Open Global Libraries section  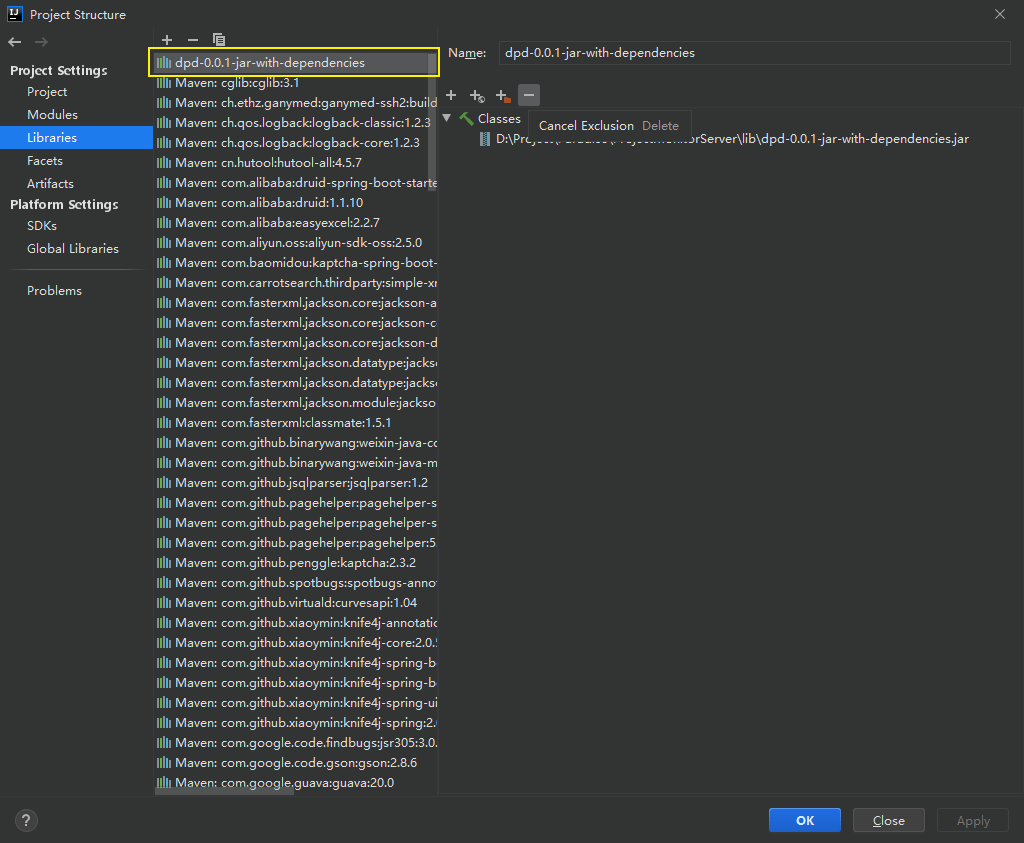pyautogui.click(x=72, y=248)
